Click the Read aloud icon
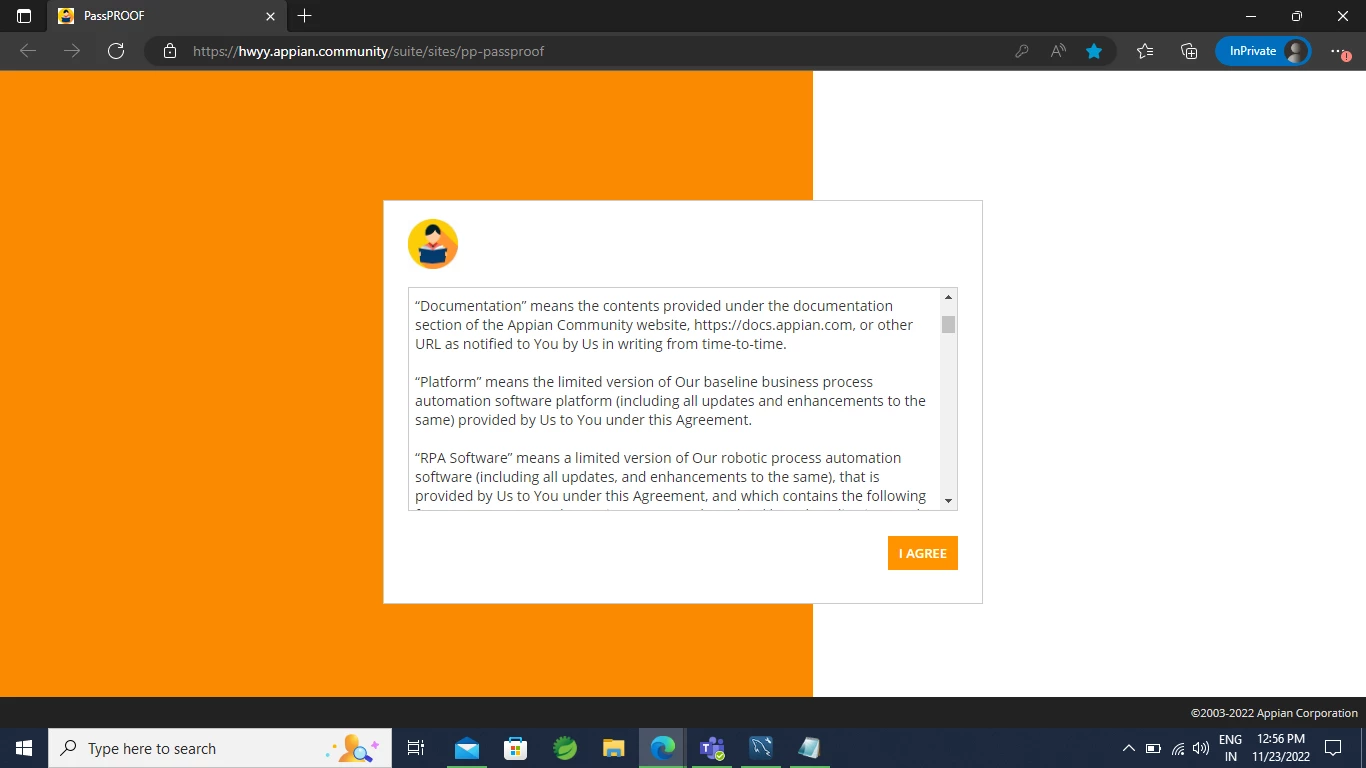Viewport: 1366px width, 768px height. tap(1058, 51)
